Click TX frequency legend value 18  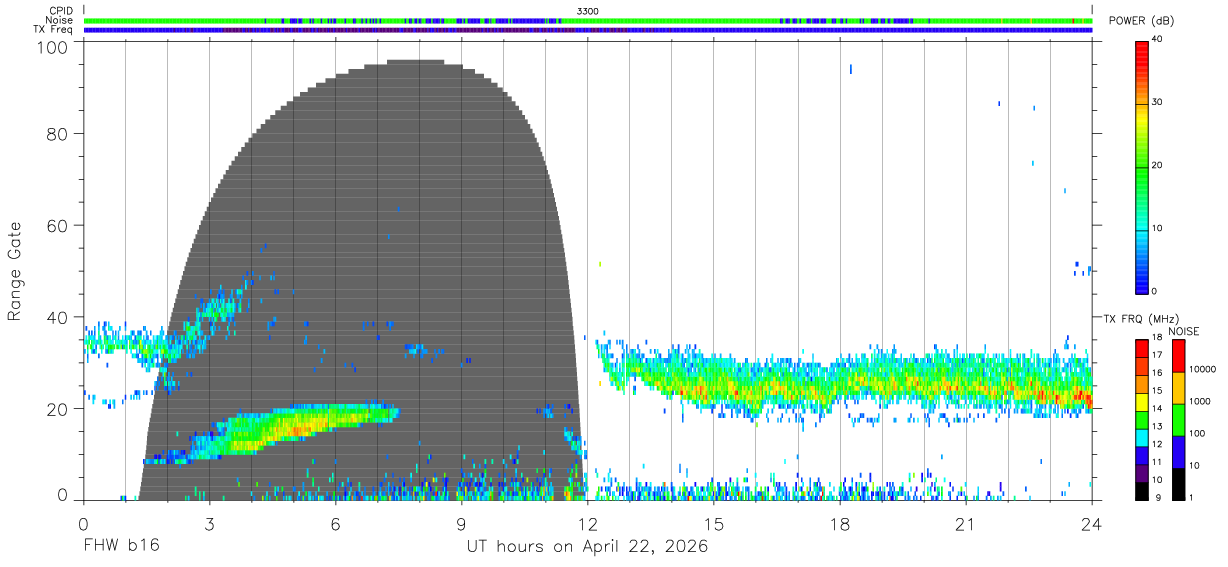[1158, 338]
